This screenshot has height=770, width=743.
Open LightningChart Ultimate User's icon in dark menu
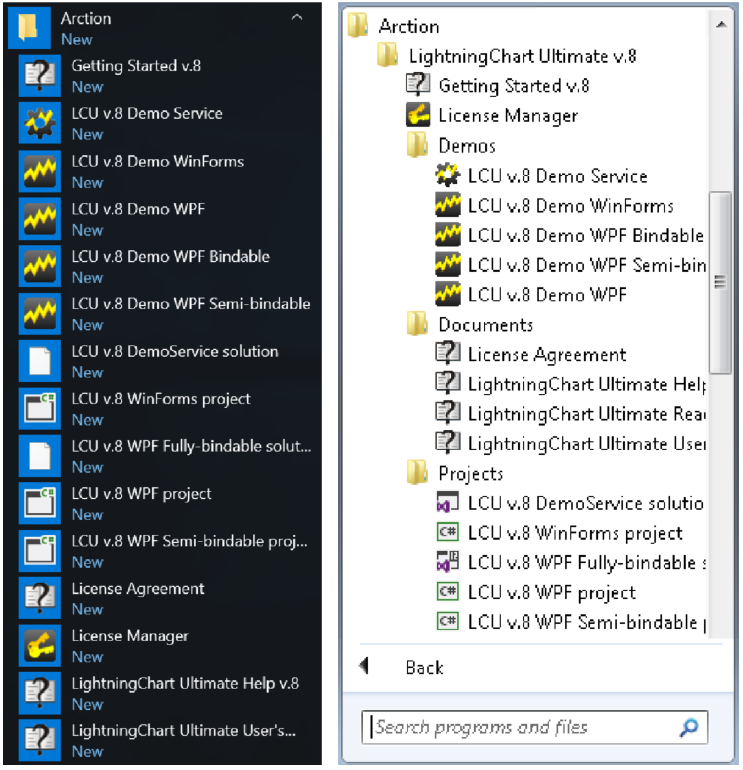[x=40, y=741]
